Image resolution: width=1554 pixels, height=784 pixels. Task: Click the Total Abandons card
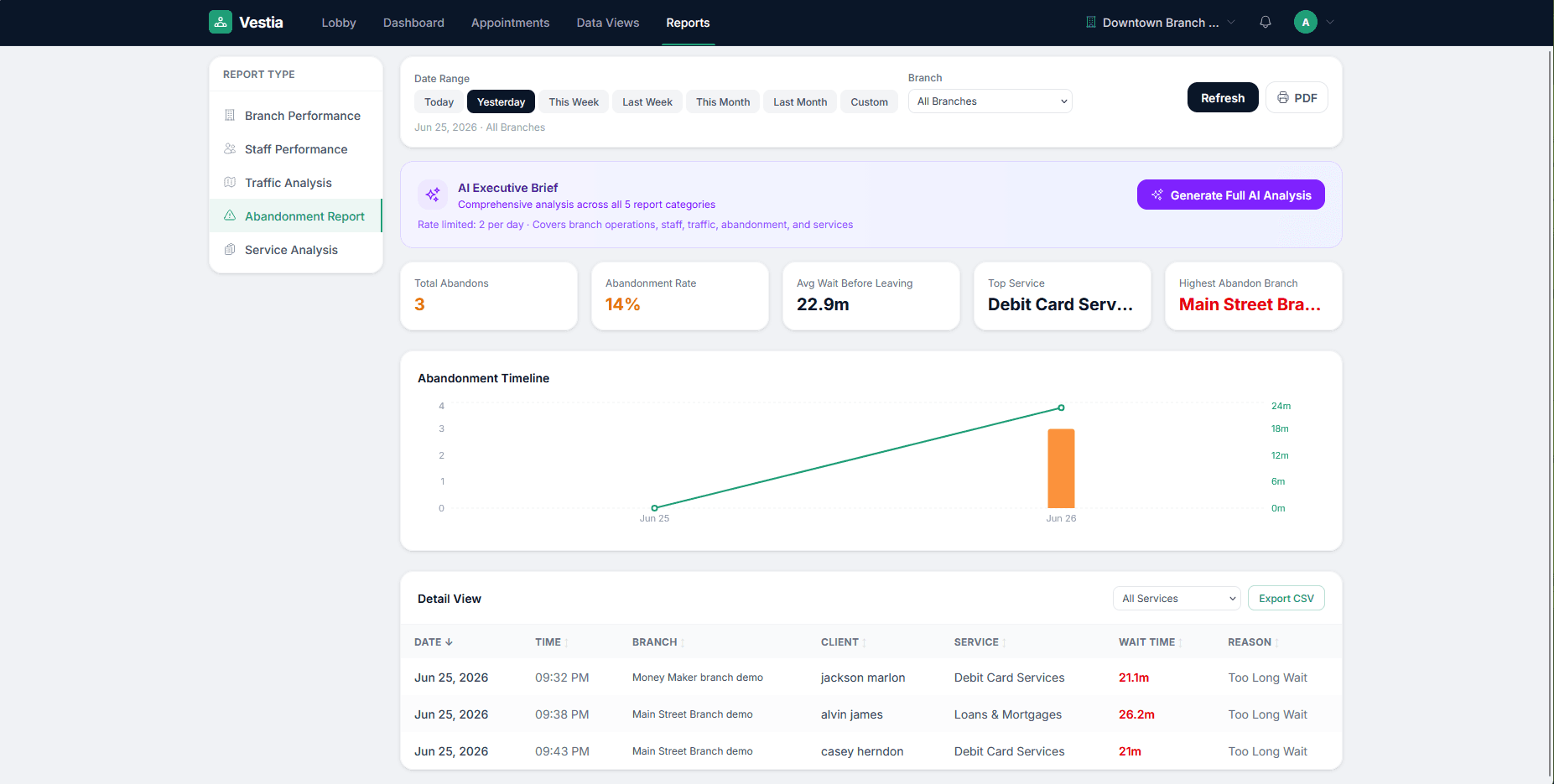489,296
